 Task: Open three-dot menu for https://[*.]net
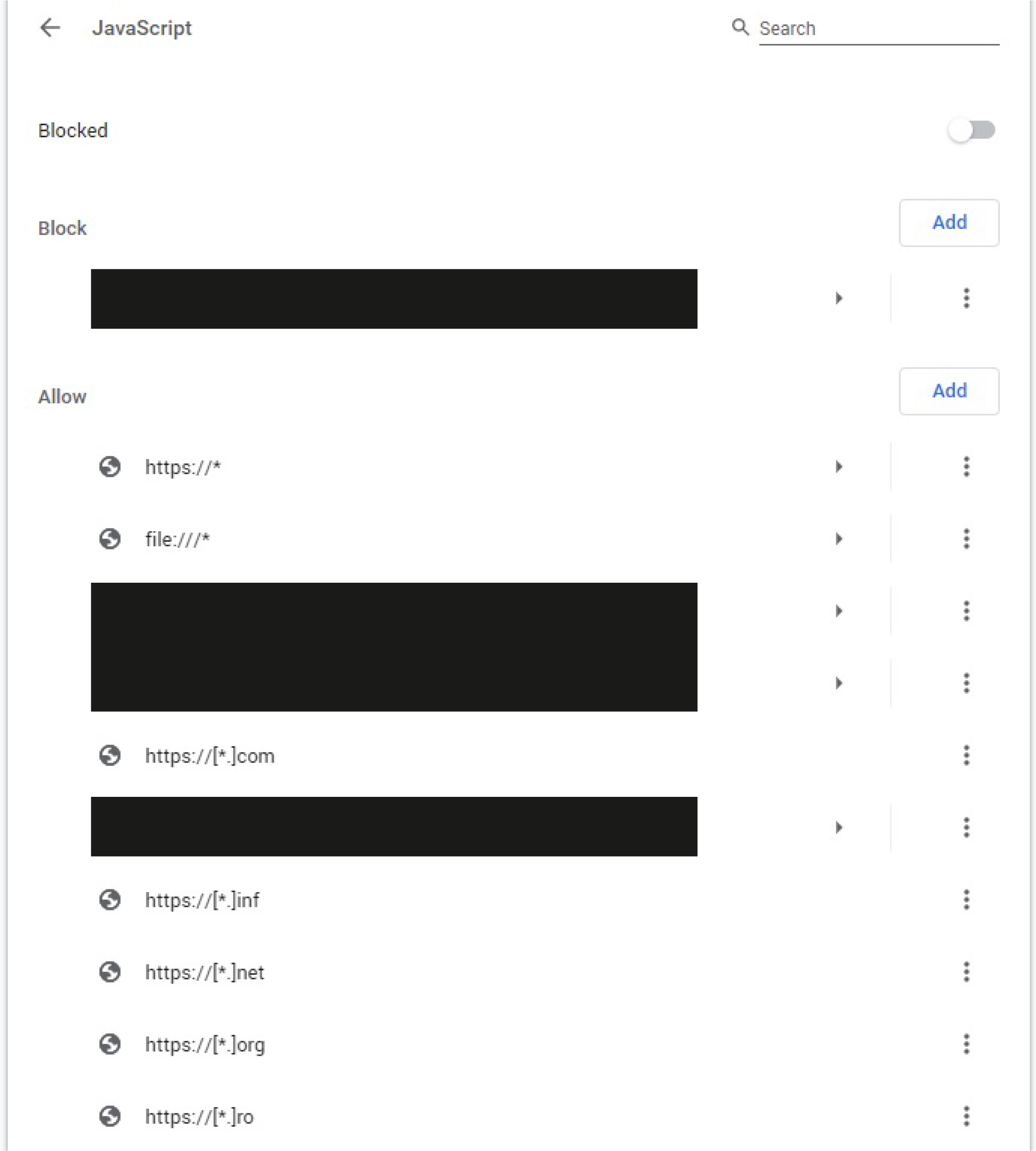966,972
